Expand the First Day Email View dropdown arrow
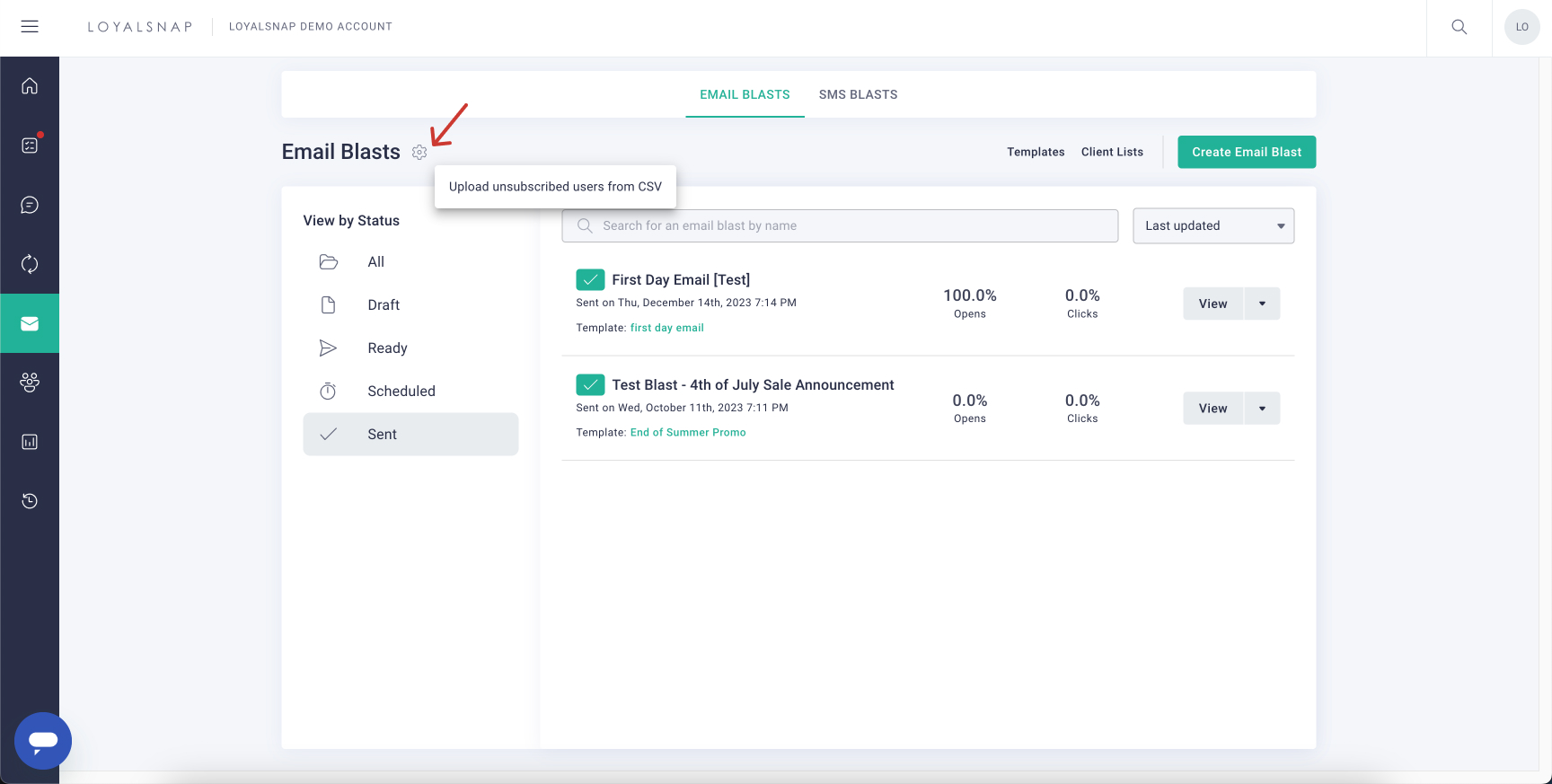The image size is (1552, 784). [1262, 304]
